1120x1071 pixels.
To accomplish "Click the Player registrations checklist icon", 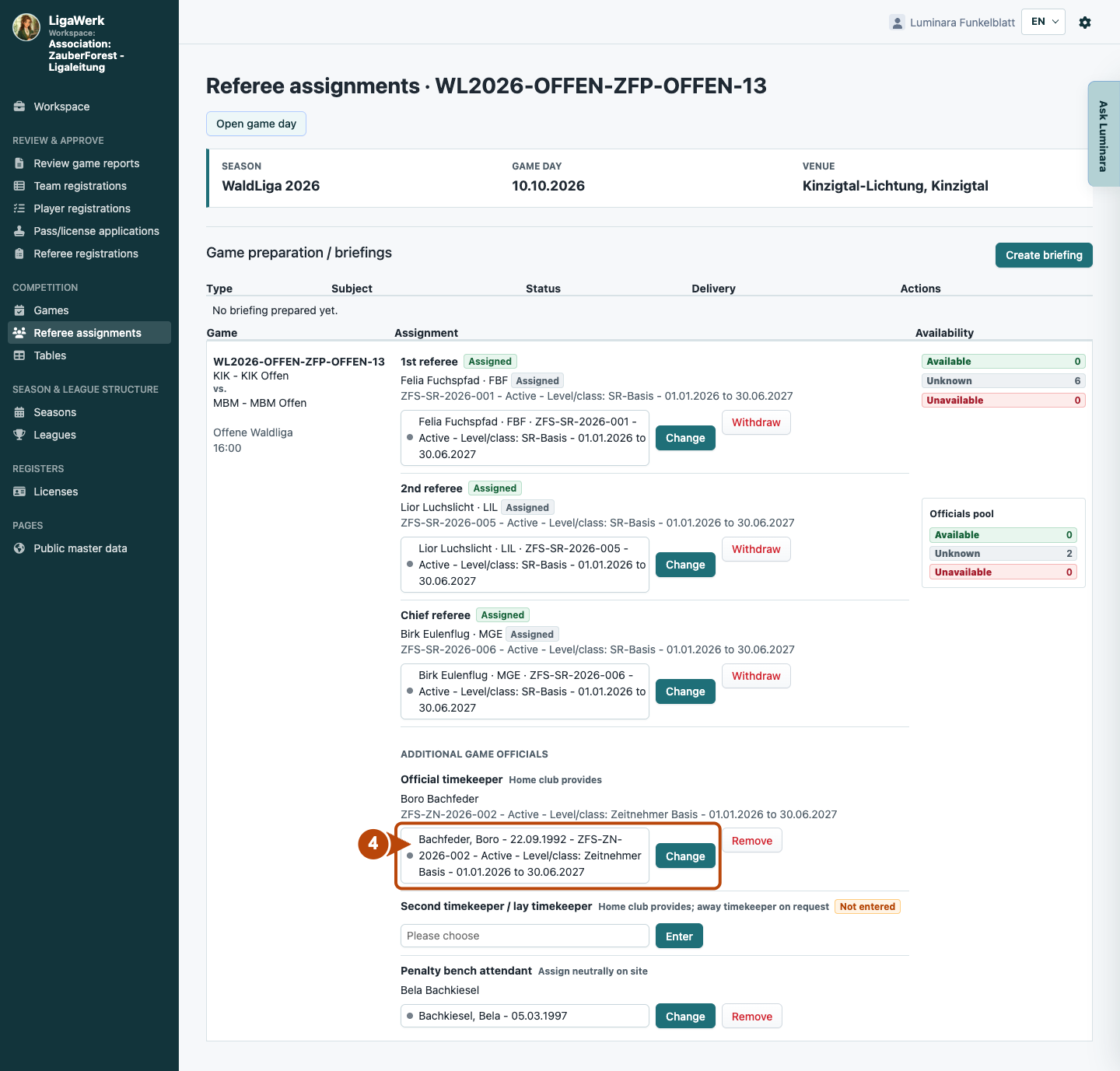I will [19, 208].
